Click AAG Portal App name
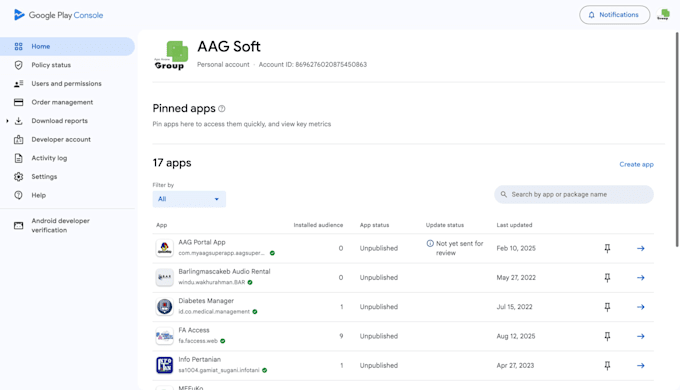 point(202,243)
